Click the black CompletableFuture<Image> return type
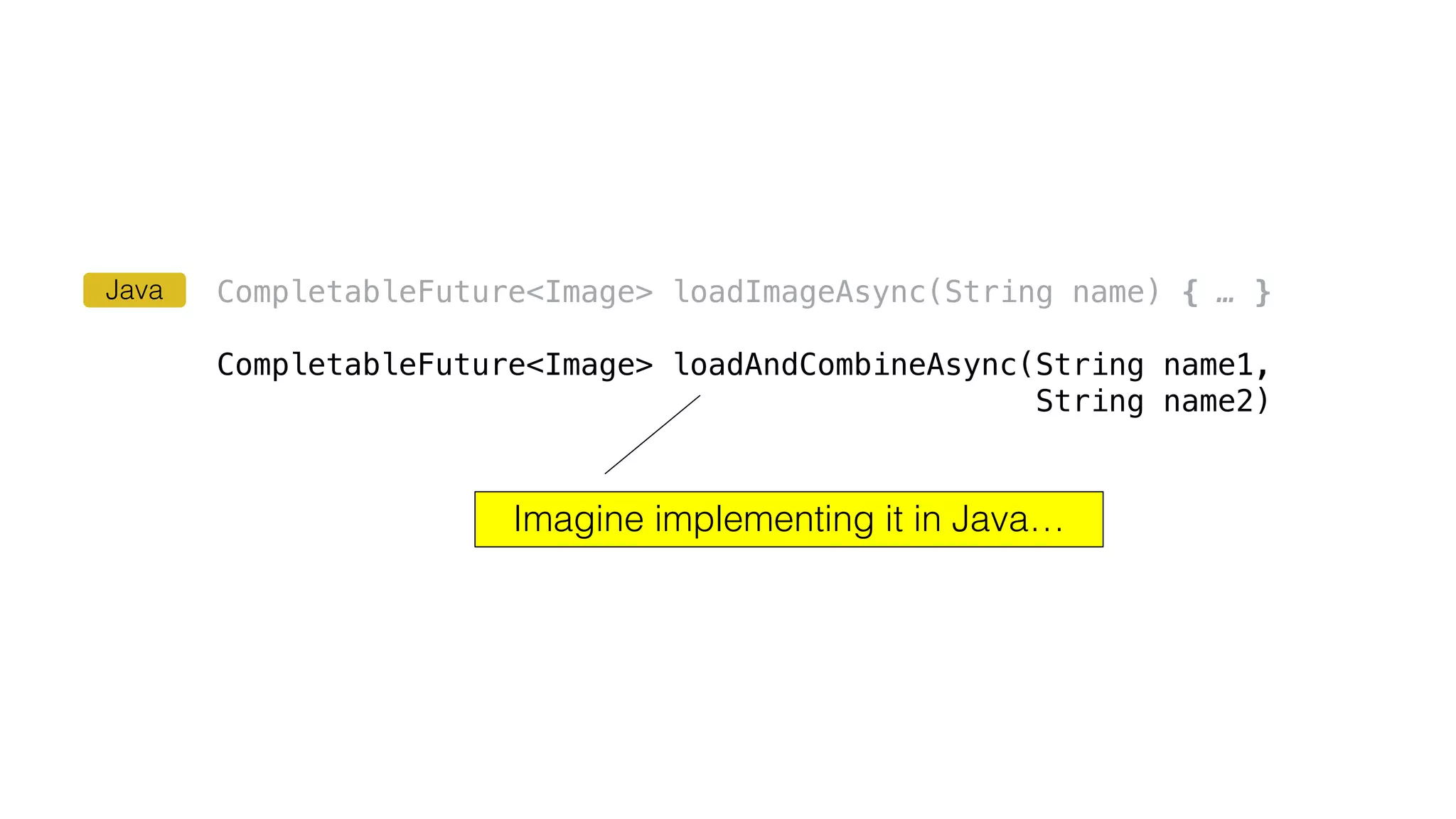Viewport: 1456px width, 819px height. 434,365
